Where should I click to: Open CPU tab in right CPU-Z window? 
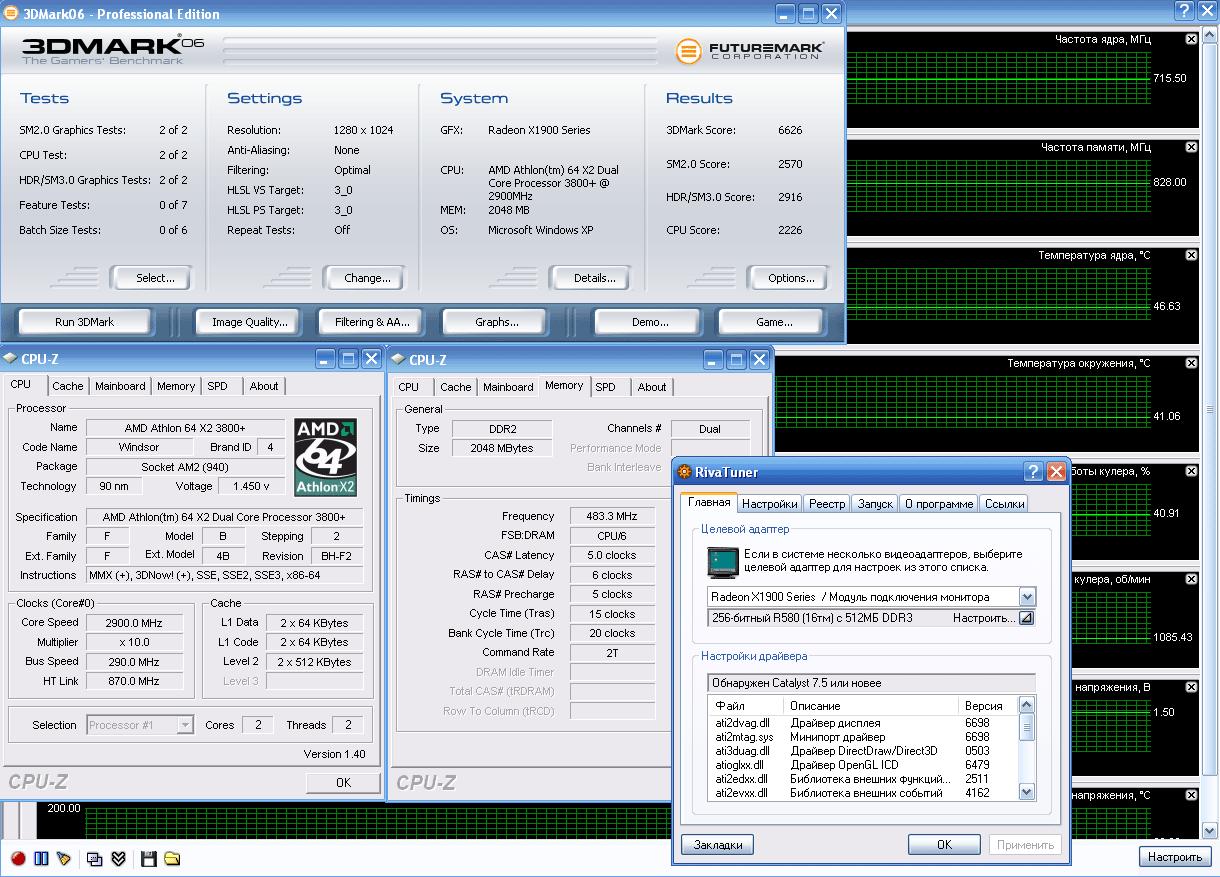tap(409, 387)
